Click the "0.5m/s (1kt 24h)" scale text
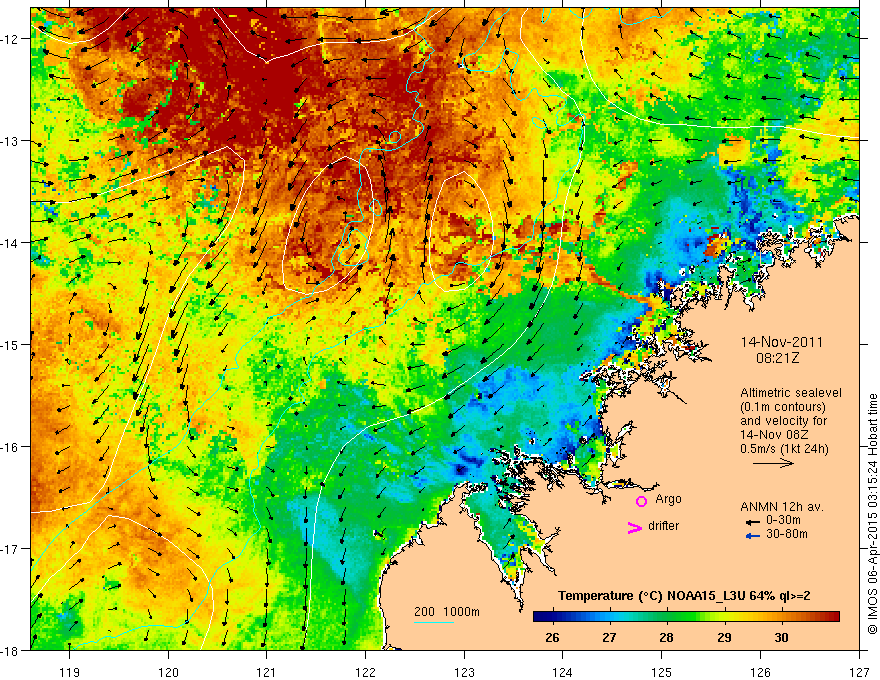Viewport: 880px width, 680px height. [x=784, y=449]
